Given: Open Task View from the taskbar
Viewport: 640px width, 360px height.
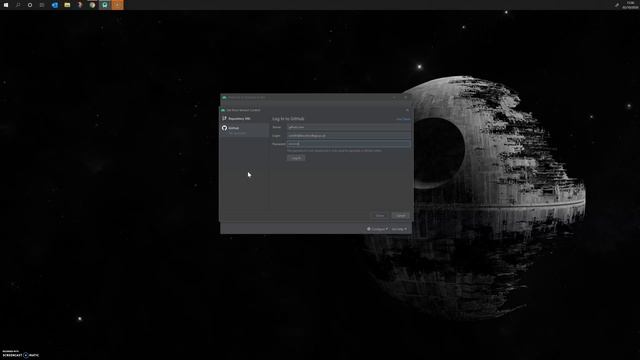Looking at the screenshot, I should tap(42, 5).
